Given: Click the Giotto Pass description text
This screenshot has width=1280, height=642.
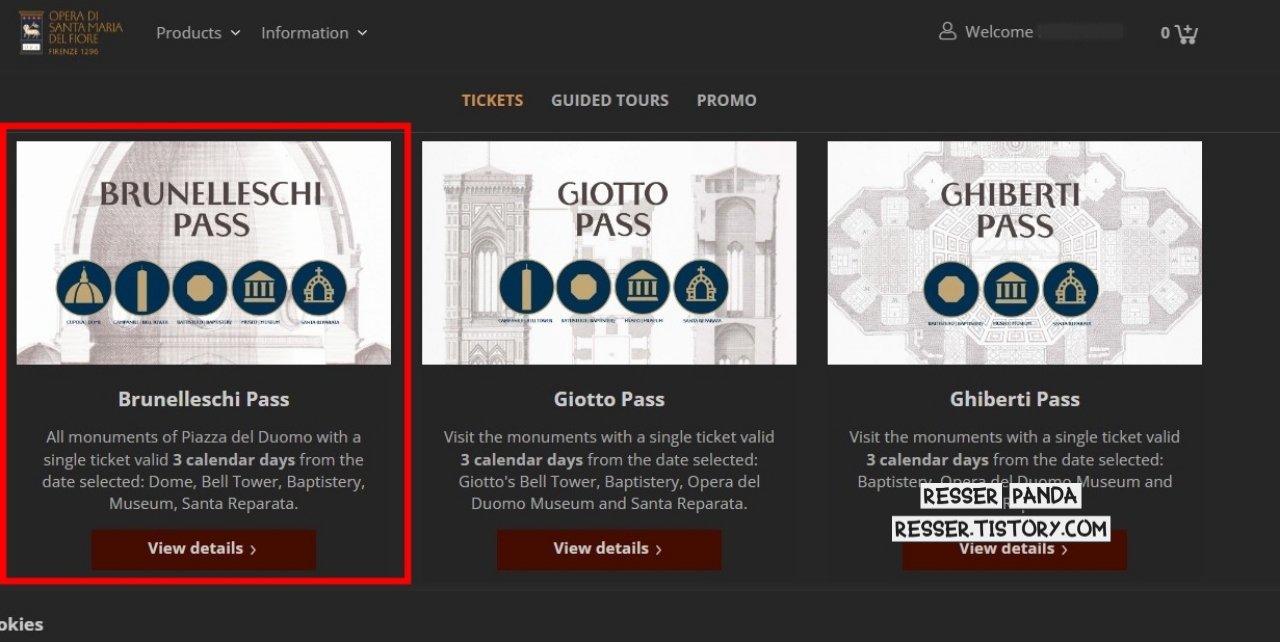Looking at the screenshot, I should pyautogui.click(x=609, y=470).
